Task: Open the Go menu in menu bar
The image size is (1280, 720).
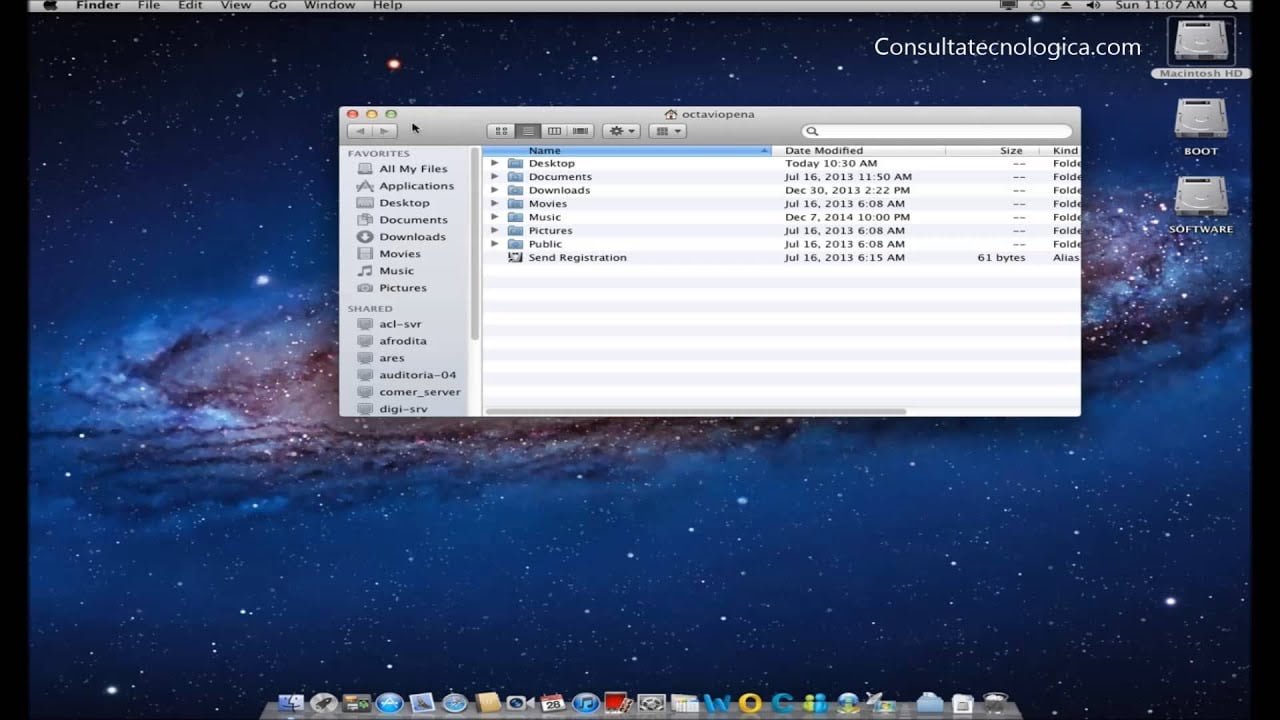Action: click(x=278, y=6)
